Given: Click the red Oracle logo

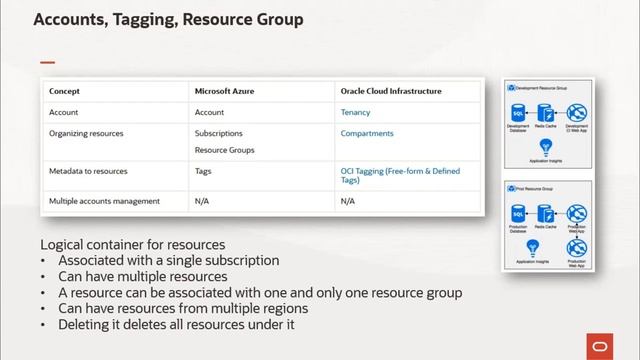Looking at the screenshot, I should (600, 347).
